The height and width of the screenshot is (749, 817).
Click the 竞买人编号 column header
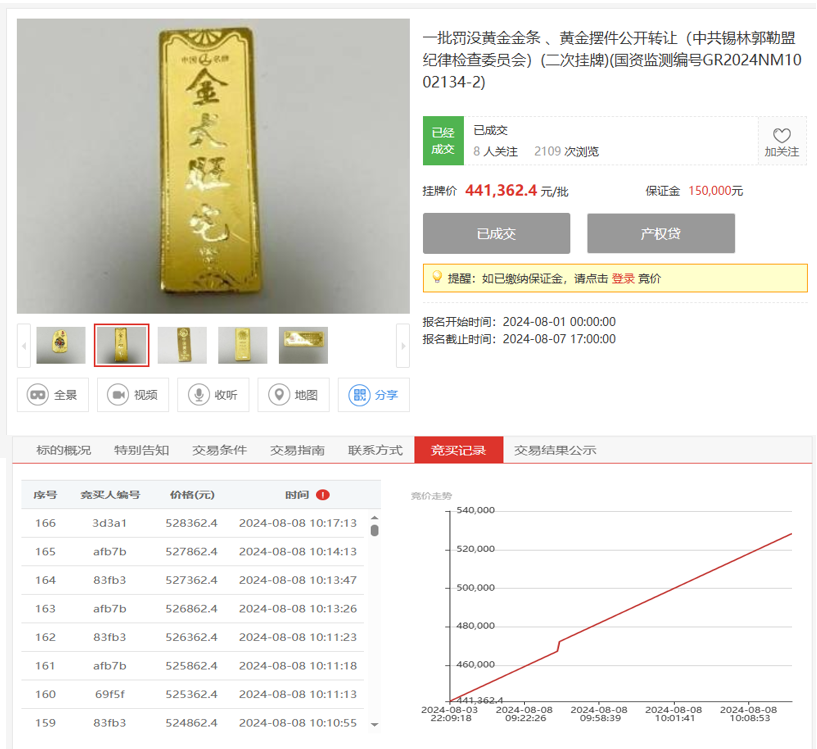(x=110, y=495)
